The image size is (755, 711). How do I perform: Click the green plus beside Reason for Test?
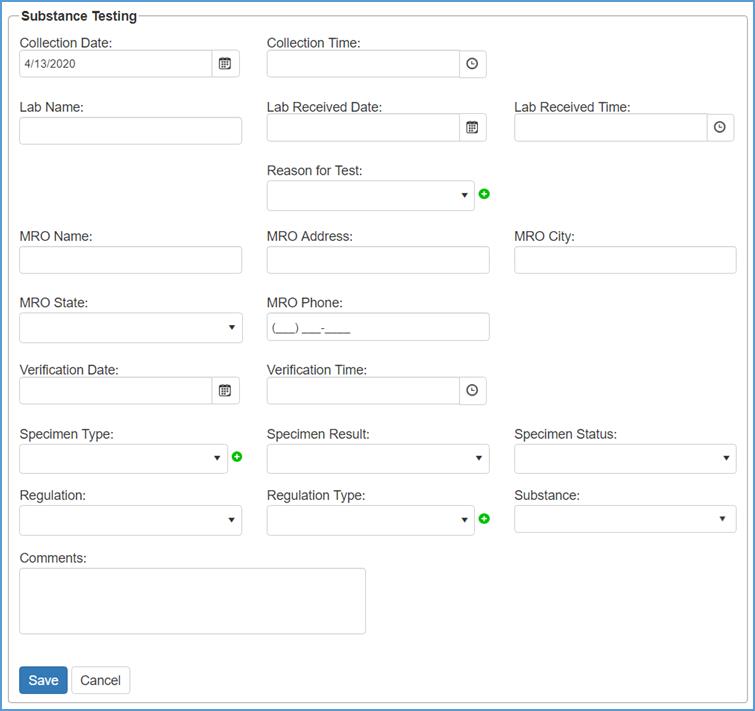tap(484, 194)
